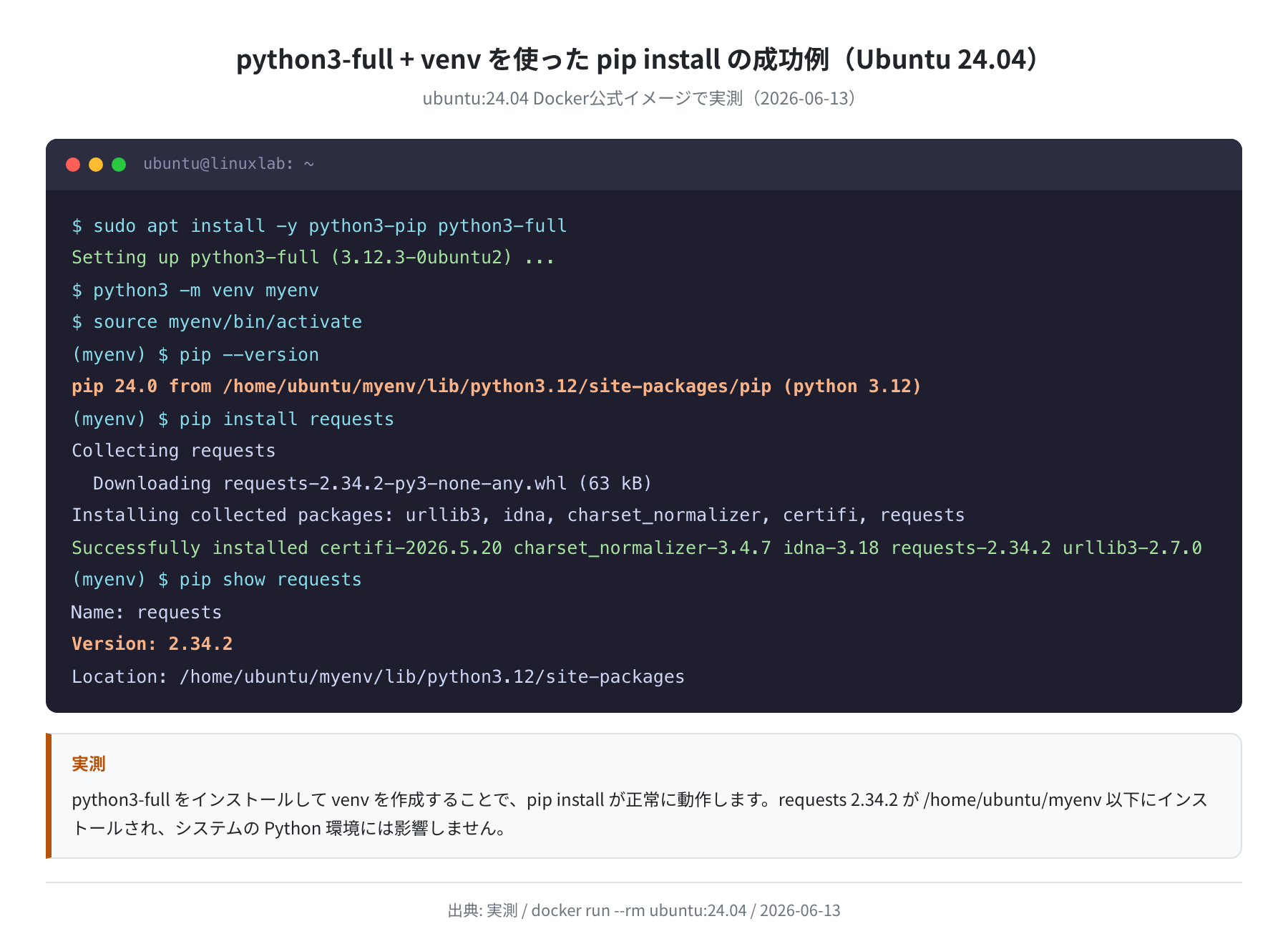This screenshot has height=949, width=1288.
Task: Click the orange 実測 callout label
Action: (x=89, y=764)
